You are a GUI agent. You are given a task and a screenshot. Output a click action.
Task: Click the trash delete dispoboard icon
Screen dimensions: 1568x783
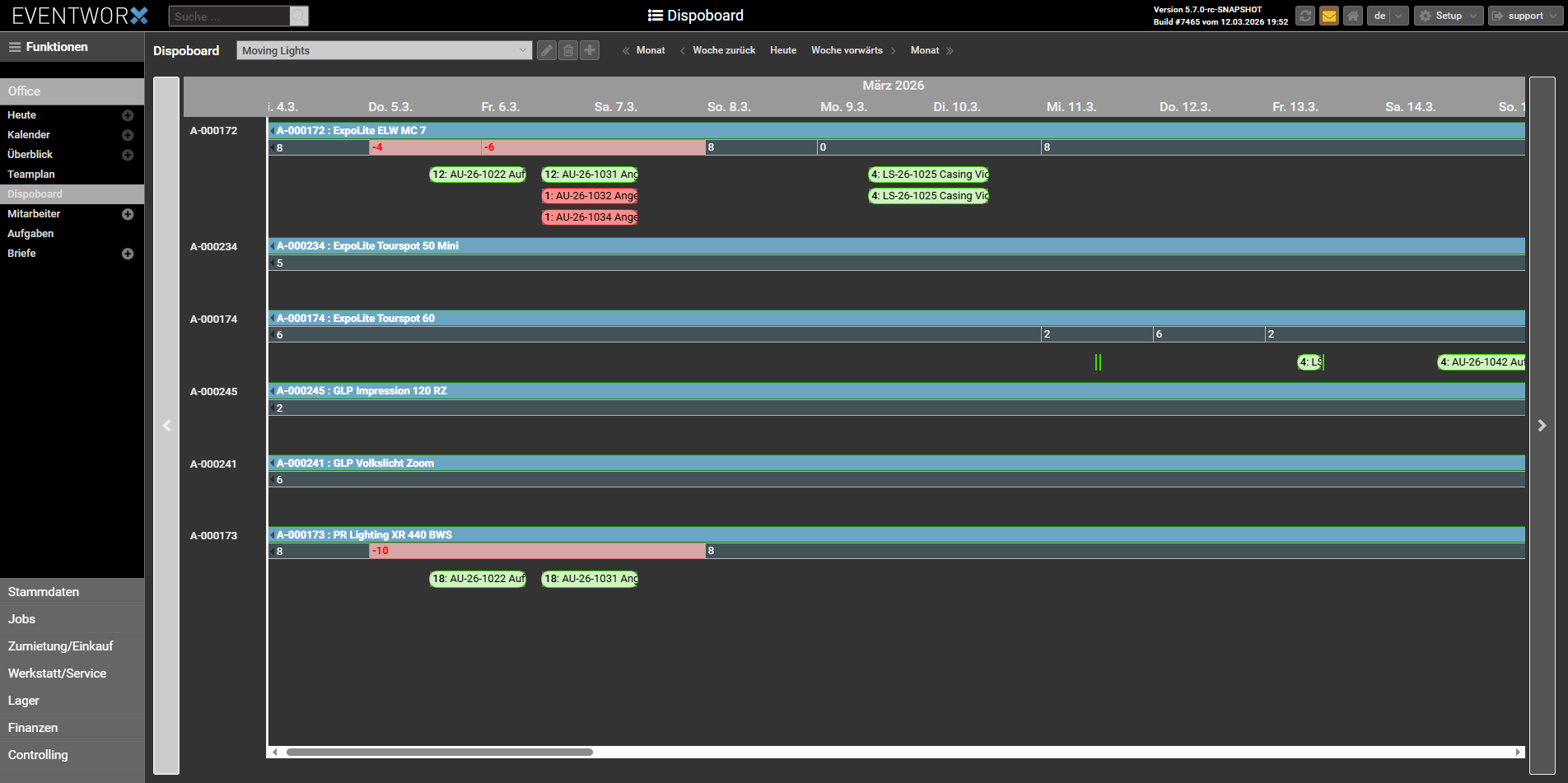(568, 50)
